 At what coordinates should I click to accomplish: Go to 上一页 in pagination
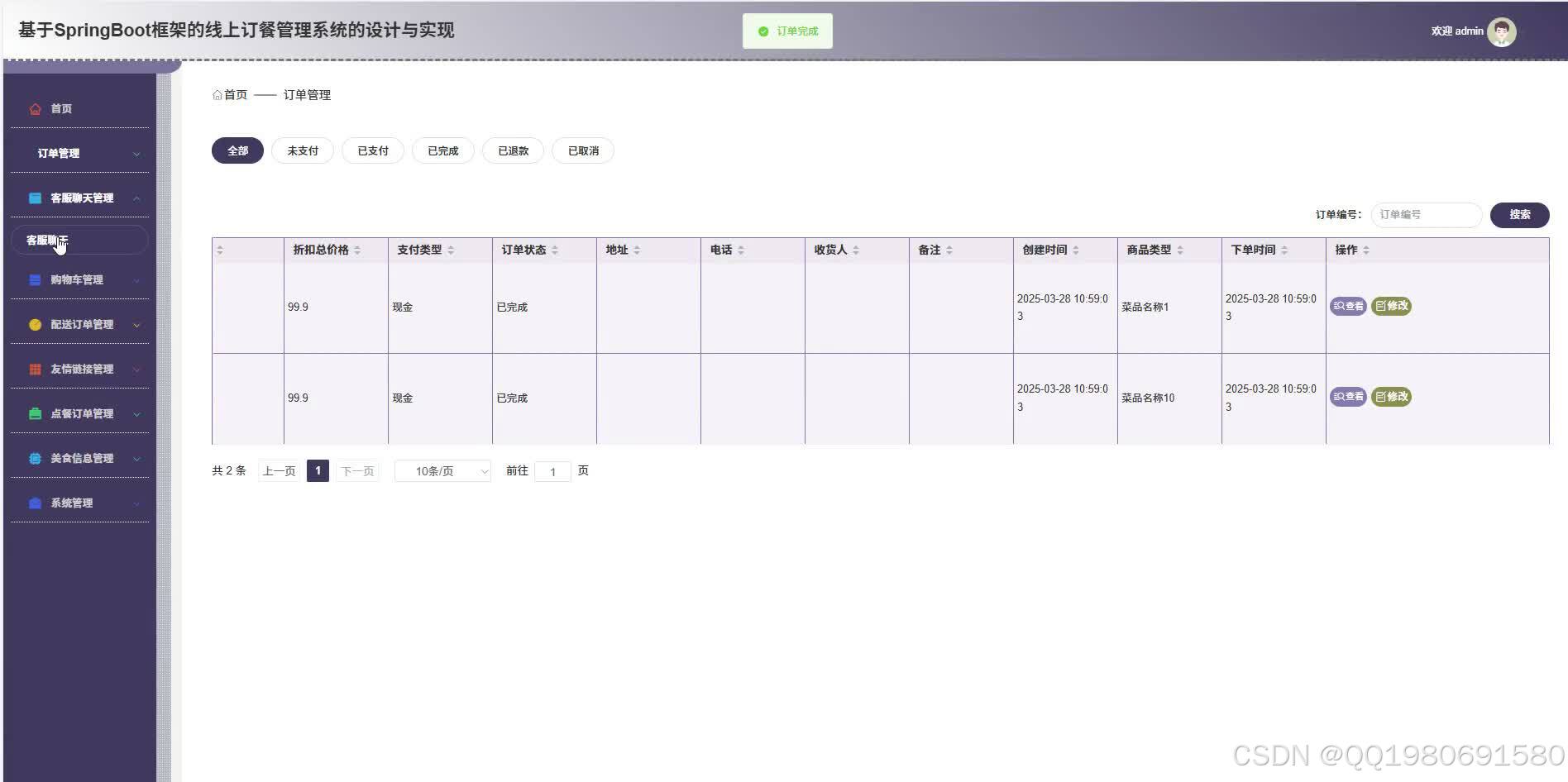click(x=279, y=471)
